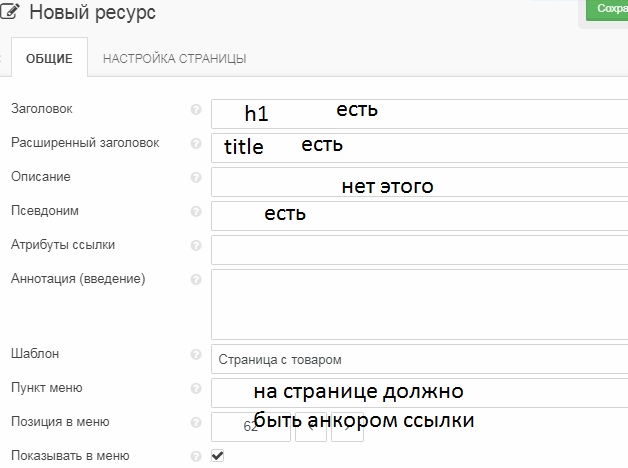The width and height of the screenshot is (628, 468).
Task: Switch to the ОБЩИЕ tab
Action: 49,58
